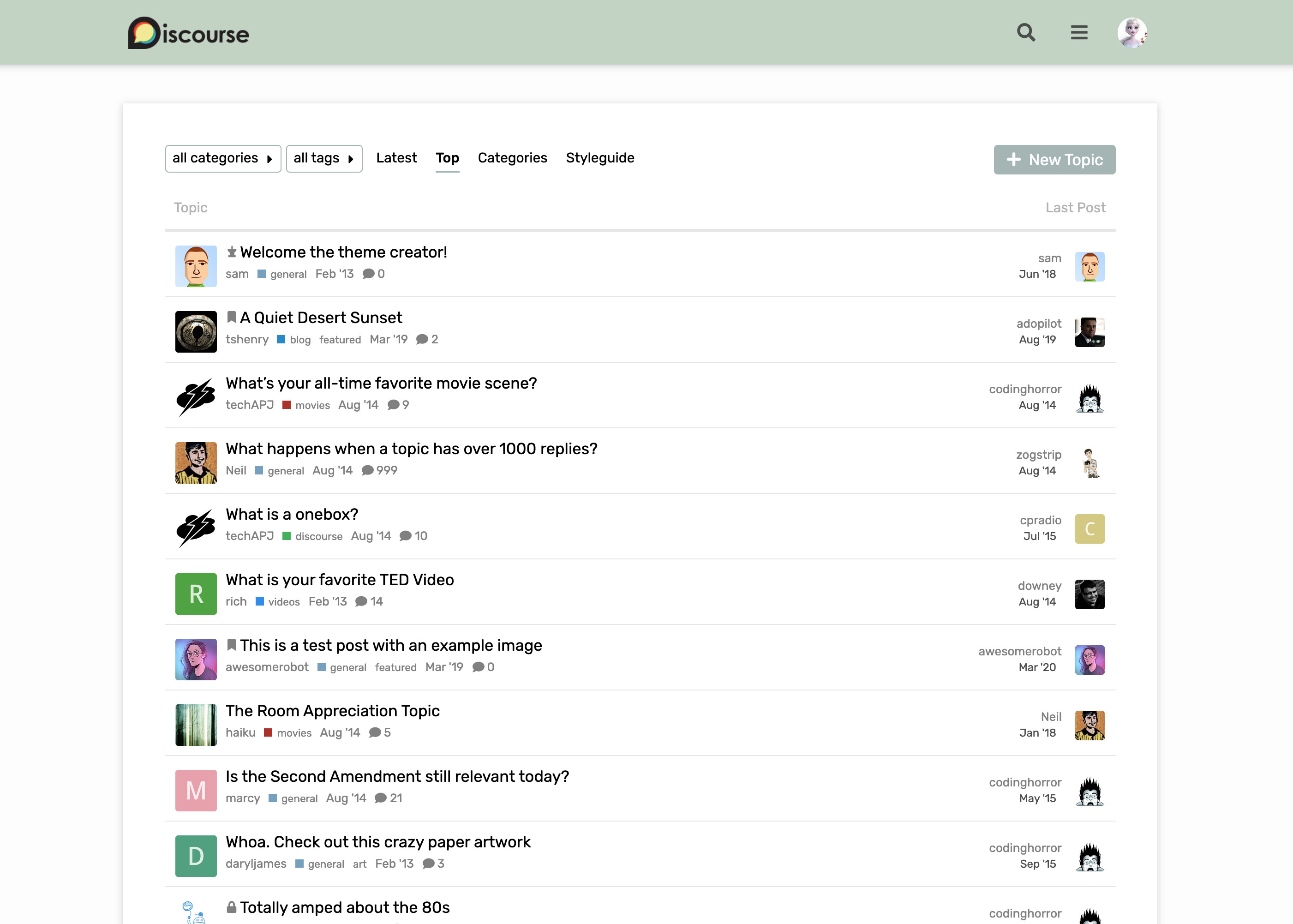Click the pin icon beside Welcome topic
Viewport: 1293px width, 924px height.
click(232, 252)
